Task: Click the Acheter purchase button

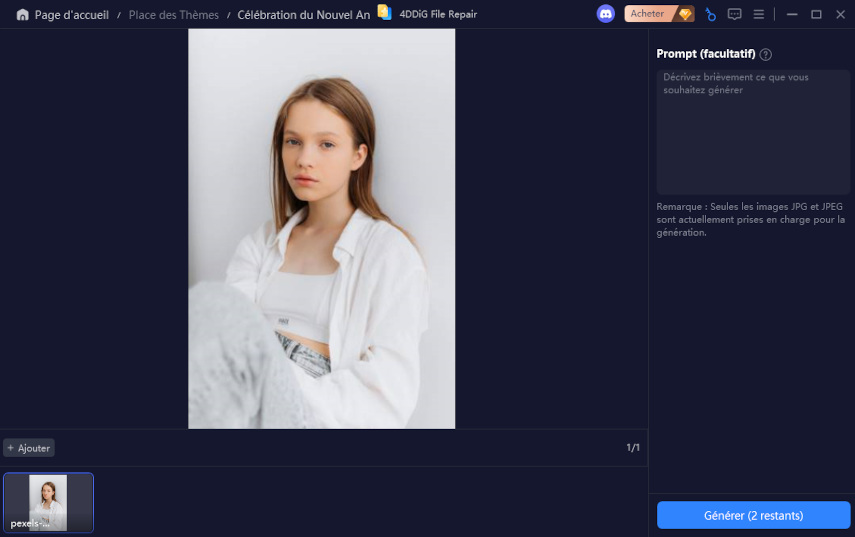Action: point(659,14)
